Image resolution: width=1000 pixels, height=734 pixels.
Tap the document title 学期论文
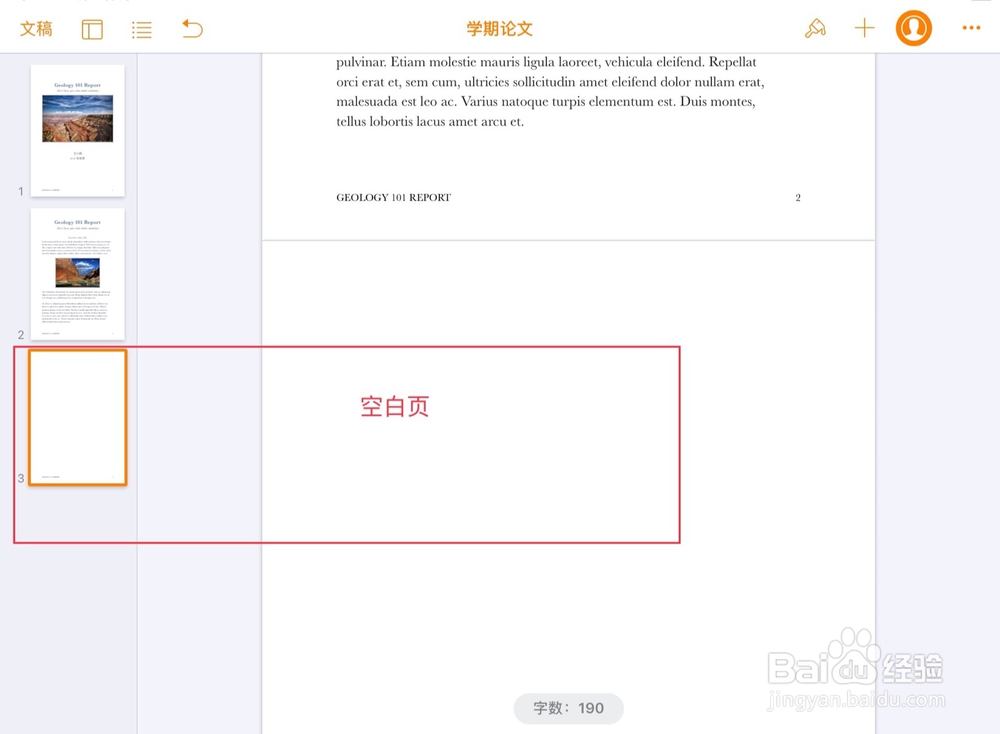pyautogui.click(x=498, y=28)
